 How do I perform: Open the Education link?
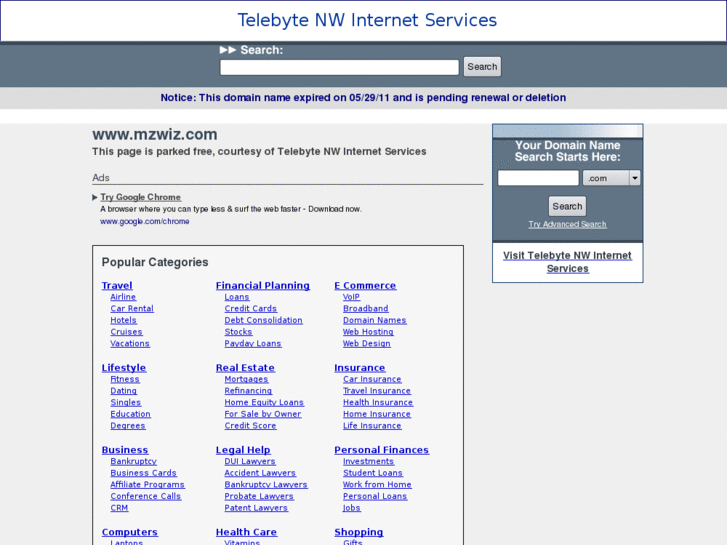click(x=130, y=414)
